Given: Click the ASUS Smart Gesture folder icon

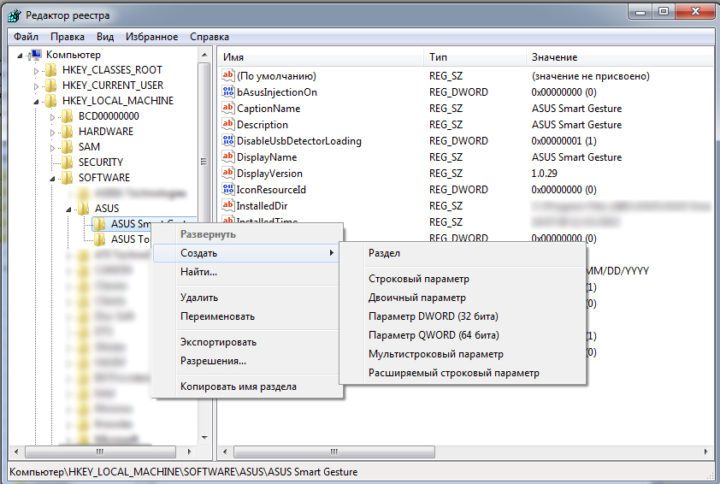Looking at the screenshot, I should click(99, 224).
